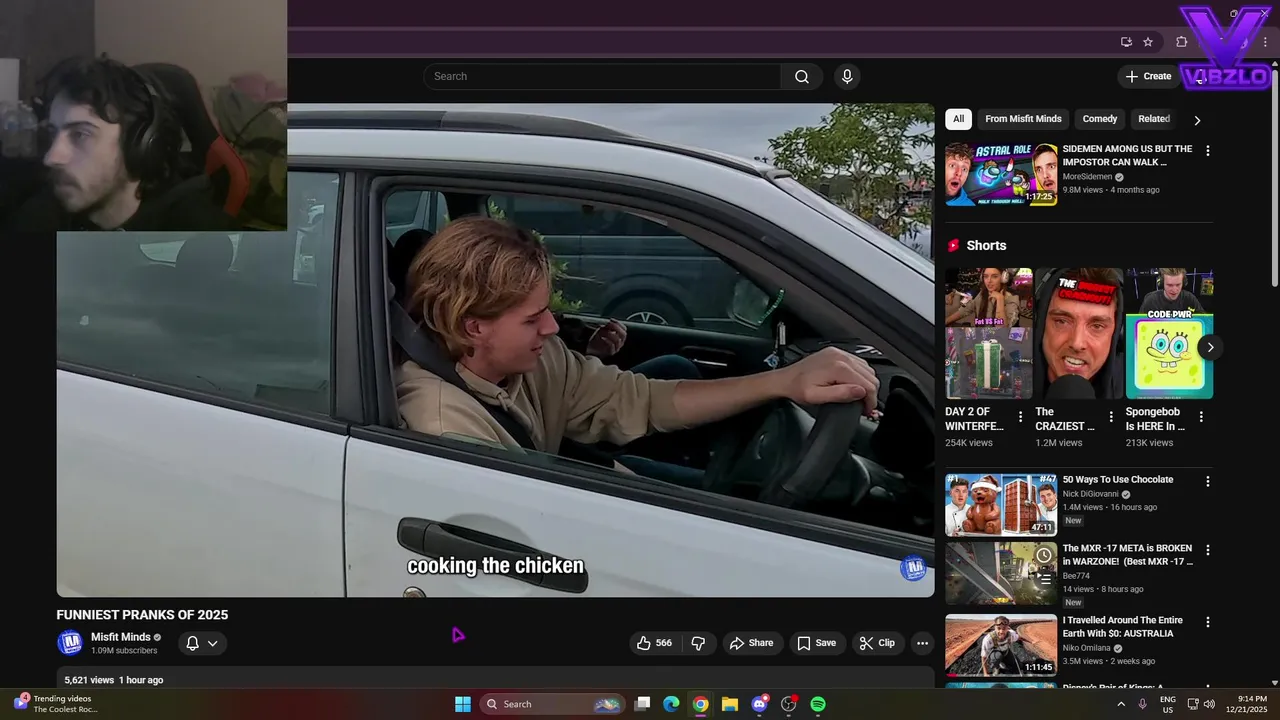Screen dimensions: 1280x720
Task: Open the Create menu button
Action: (x=1148, y=76)
